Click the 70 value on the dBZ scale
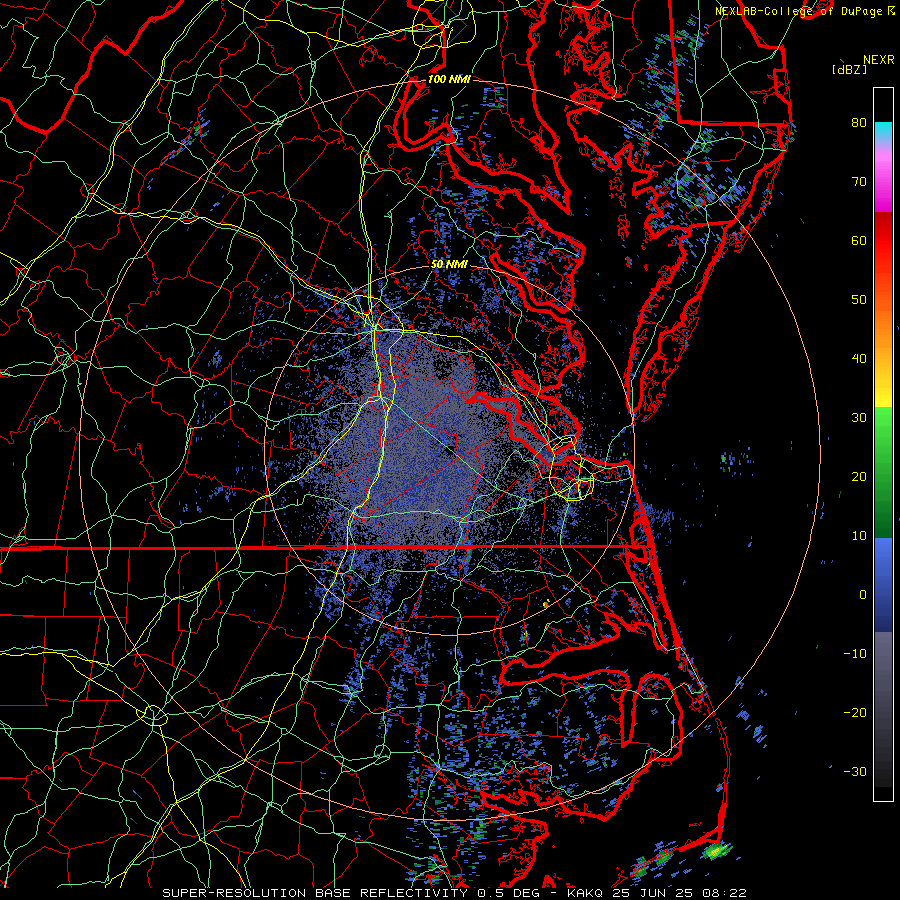900x900 pixels. [x=859, y=182]
